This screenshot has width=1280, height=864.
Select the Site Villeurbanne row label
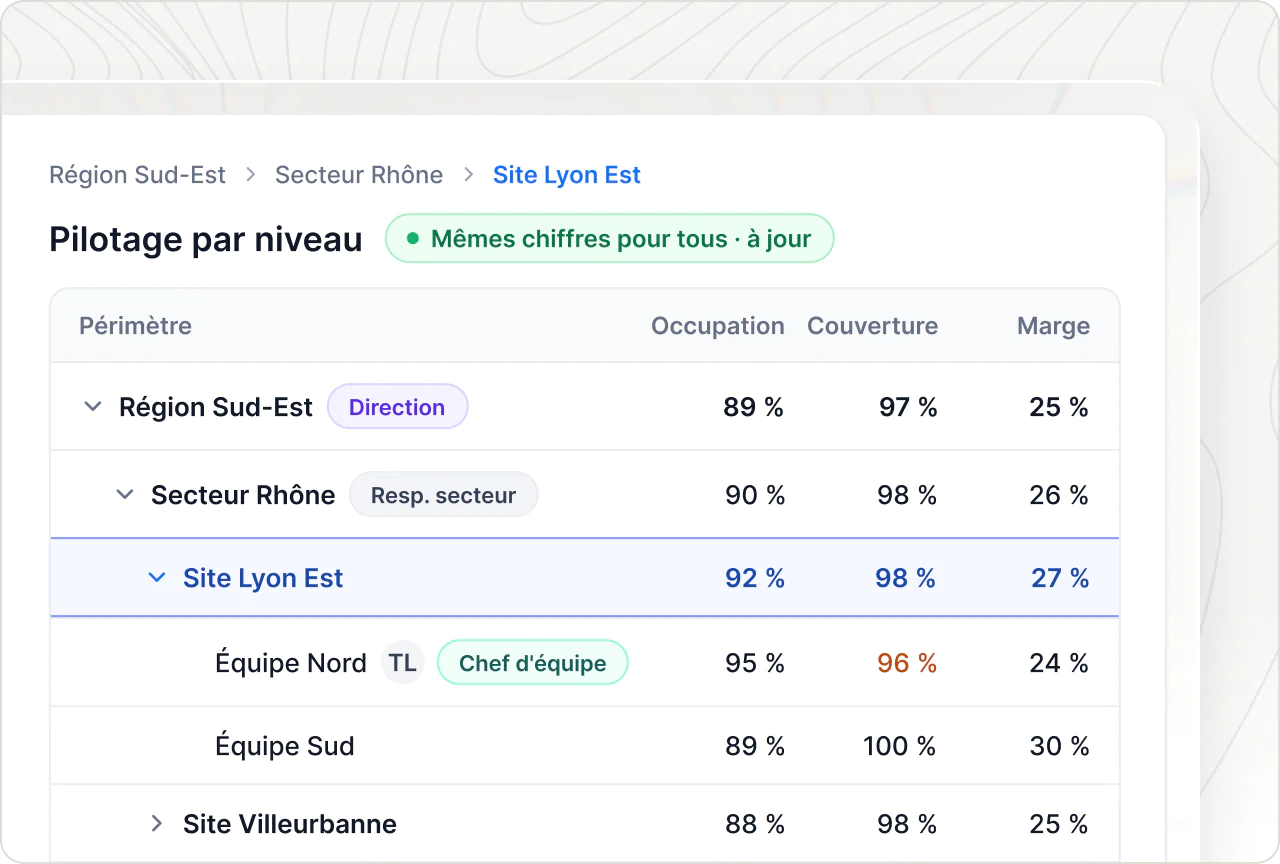290,824
